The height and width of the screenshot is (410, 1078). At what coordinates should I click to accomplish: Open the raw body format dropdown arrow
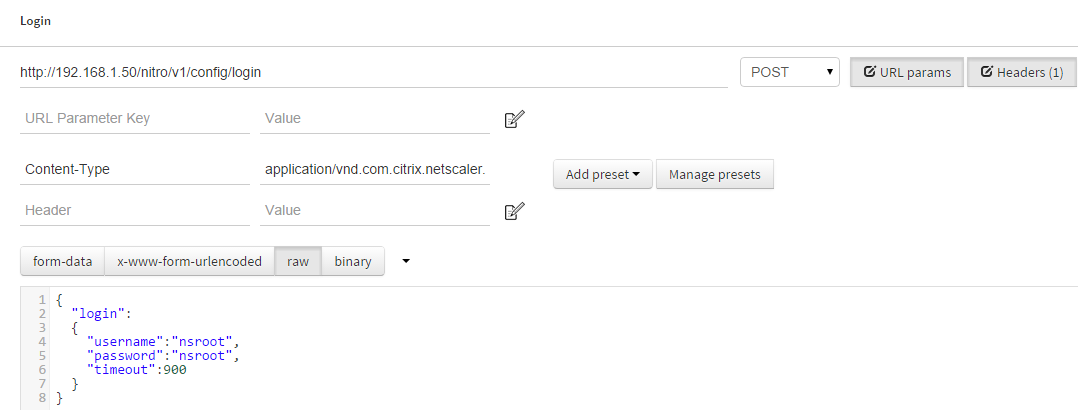(x=405, y=262)
